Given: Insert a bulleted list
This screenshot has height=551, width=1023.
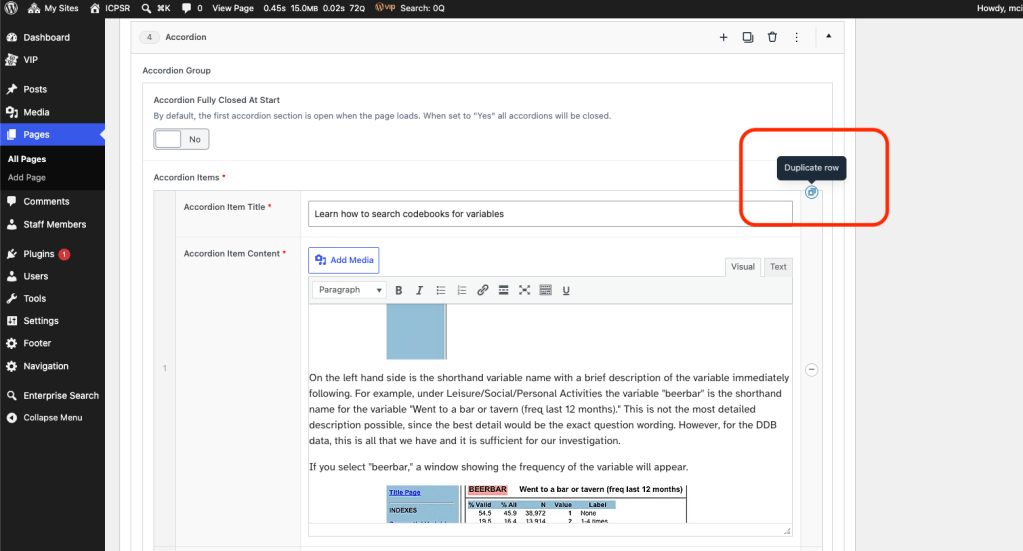Looking at the screenshot, I should 440,290.
